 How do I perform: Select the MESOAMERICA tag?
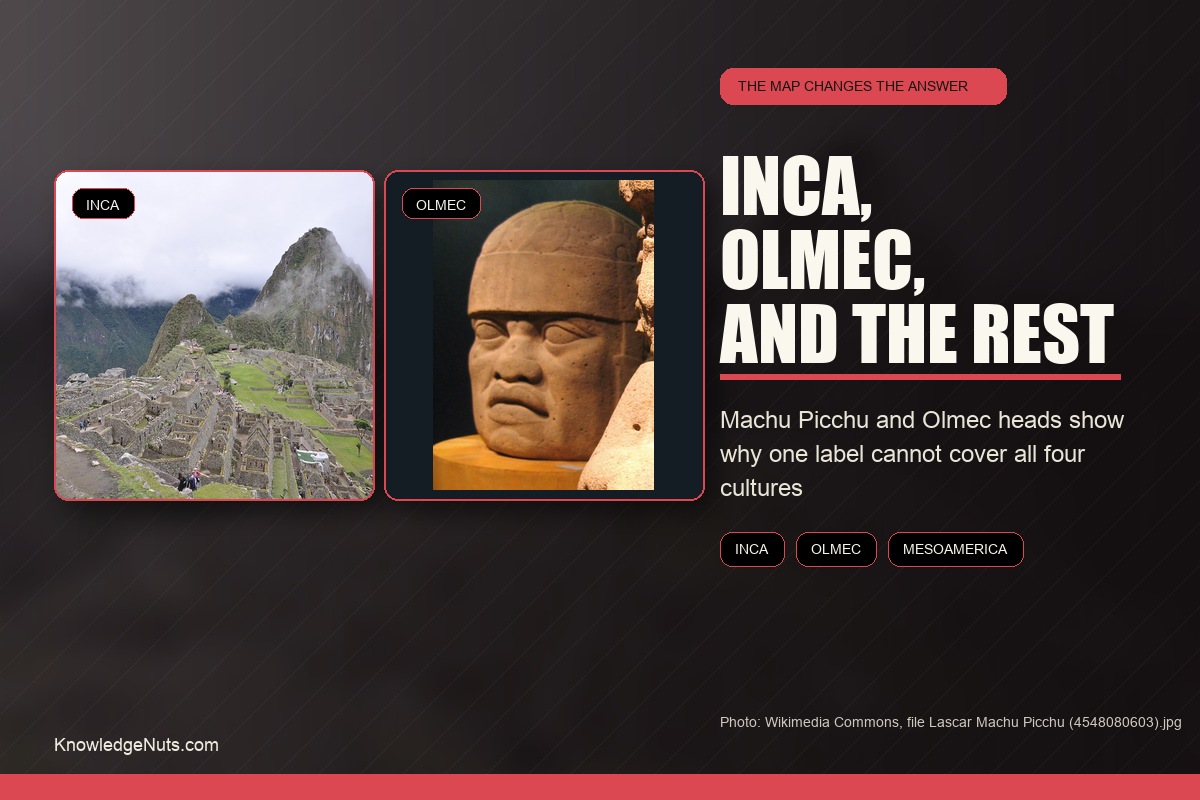955,549
